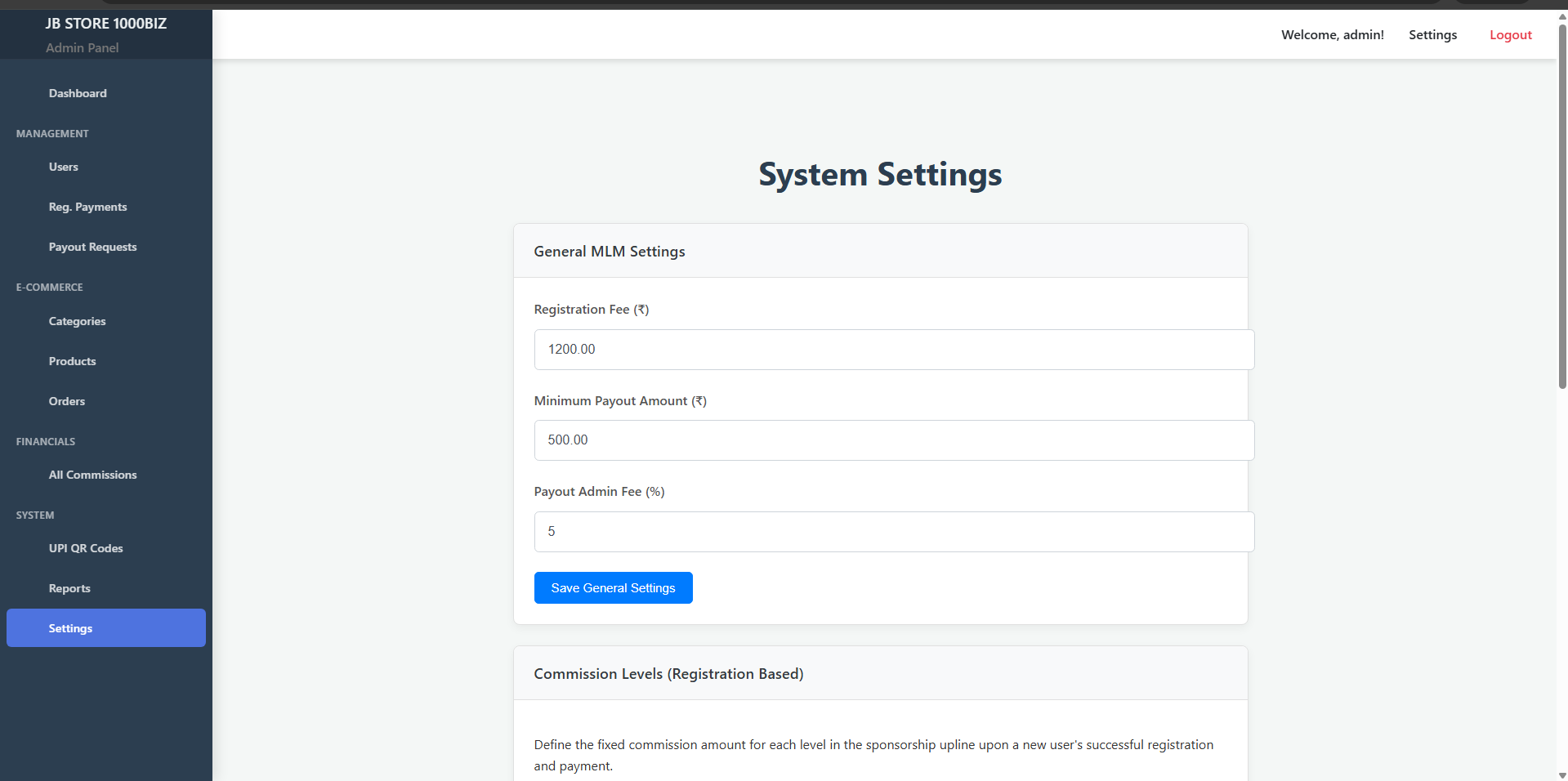1568x781 pixels.
Task: View Orders from the sidebar
Action: (67, 401)
